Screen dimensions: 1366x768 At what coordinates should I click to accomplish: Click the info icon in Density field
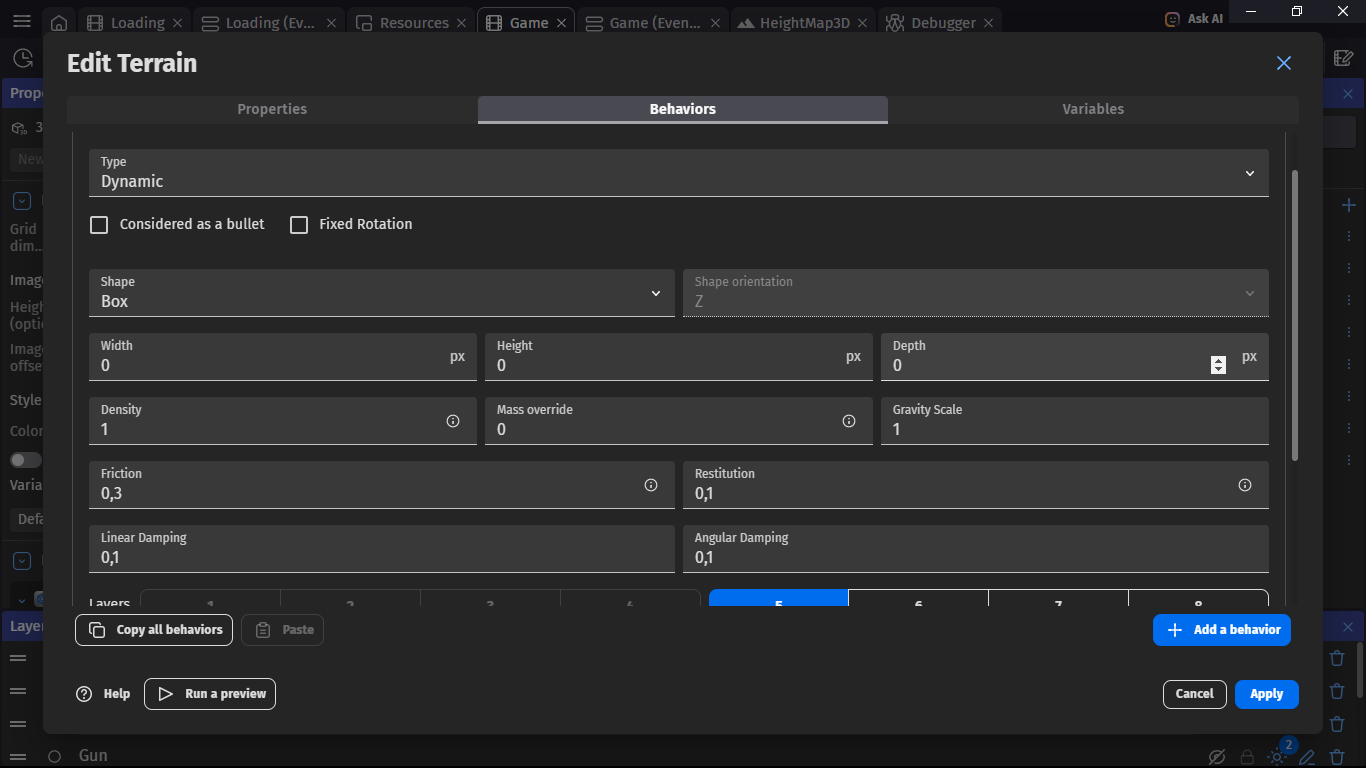pyautogui.click(x=453, y=421)
